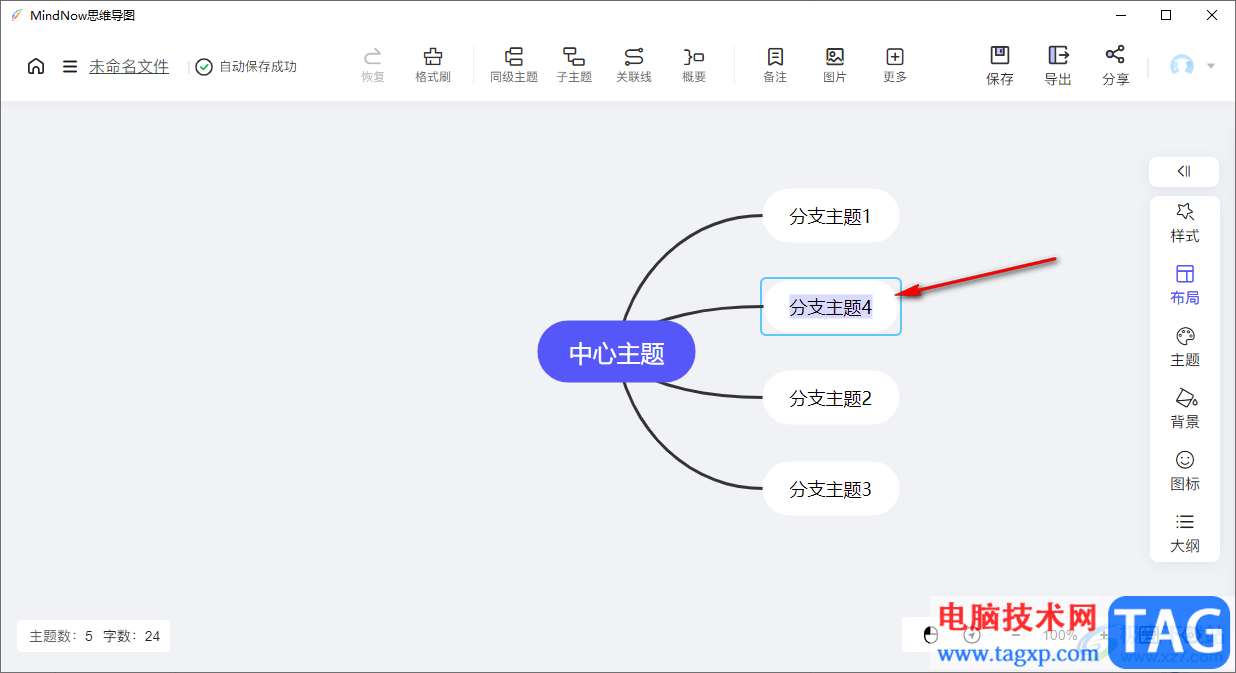Export the mind map 导出
This screenshot has width=1236, height=673.
(1058, 66)
